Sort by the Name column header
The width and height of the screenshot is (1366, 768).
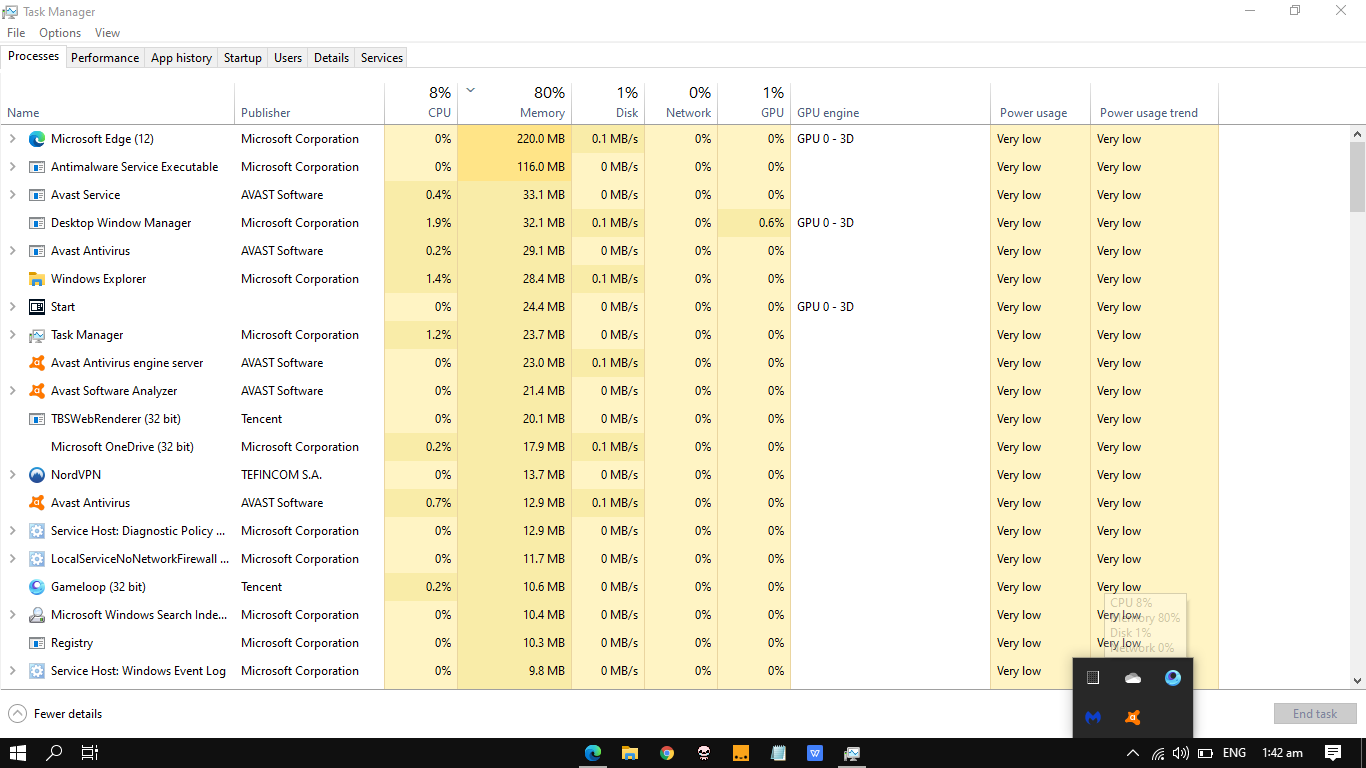118,104
